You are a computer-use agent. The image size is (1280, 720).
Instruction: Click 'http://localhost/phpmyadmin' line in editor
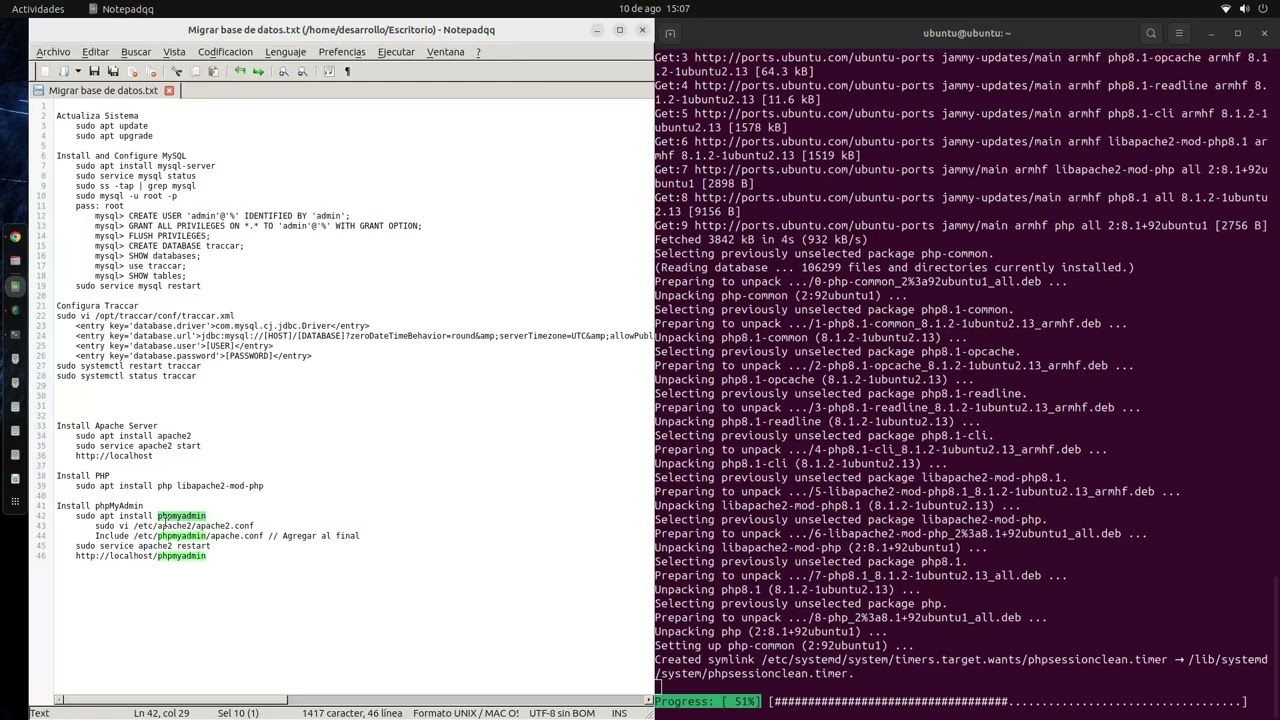tap(140, 556)
